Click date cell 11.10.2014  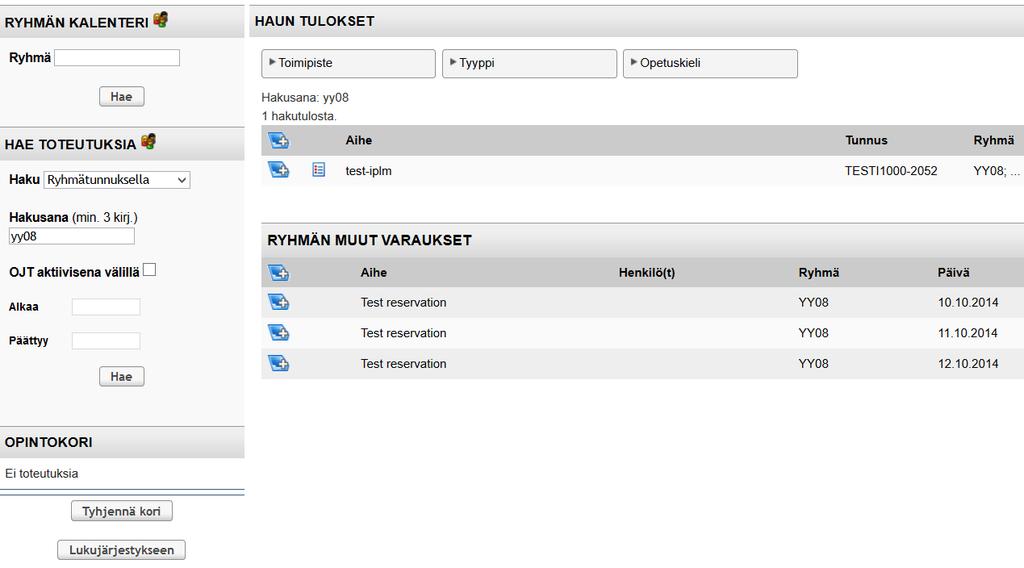pos(968,333)
